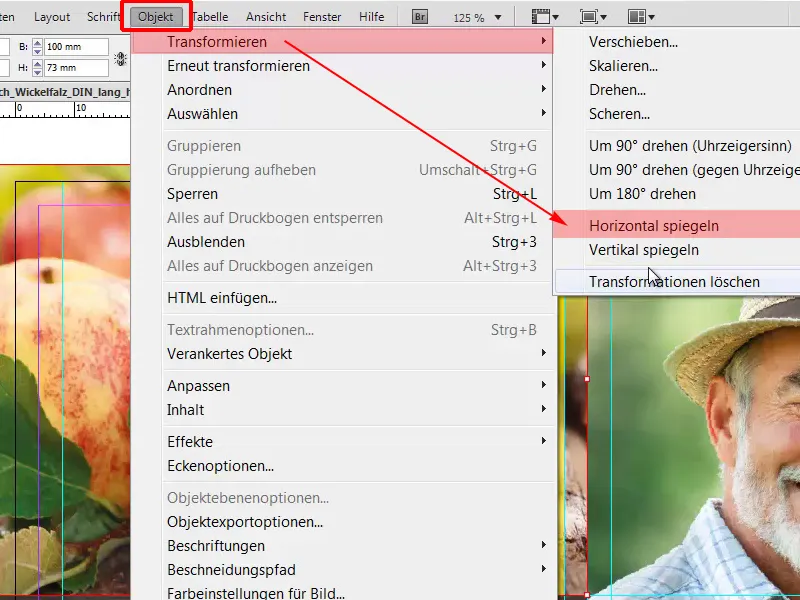800x600 pixels.
Task: Open the Ansicht menu
Action: coord(266,17)
